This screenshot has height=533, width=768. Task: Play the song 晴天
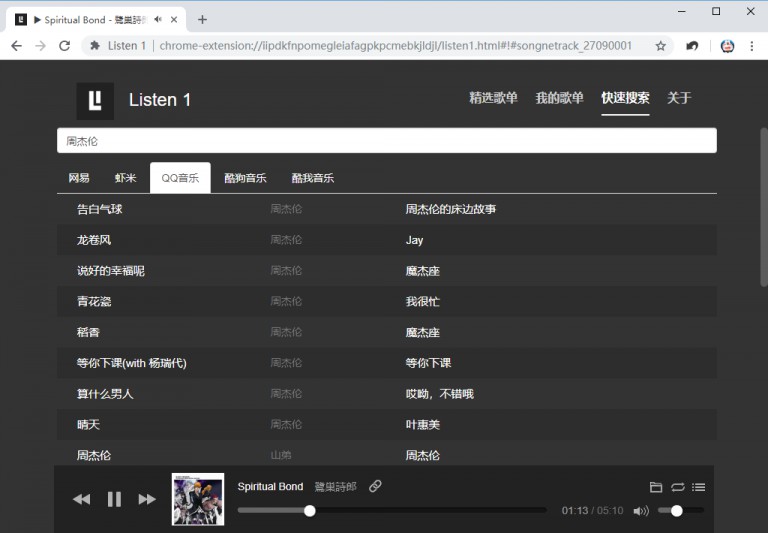pyautogui.click(x=88, y=425)
